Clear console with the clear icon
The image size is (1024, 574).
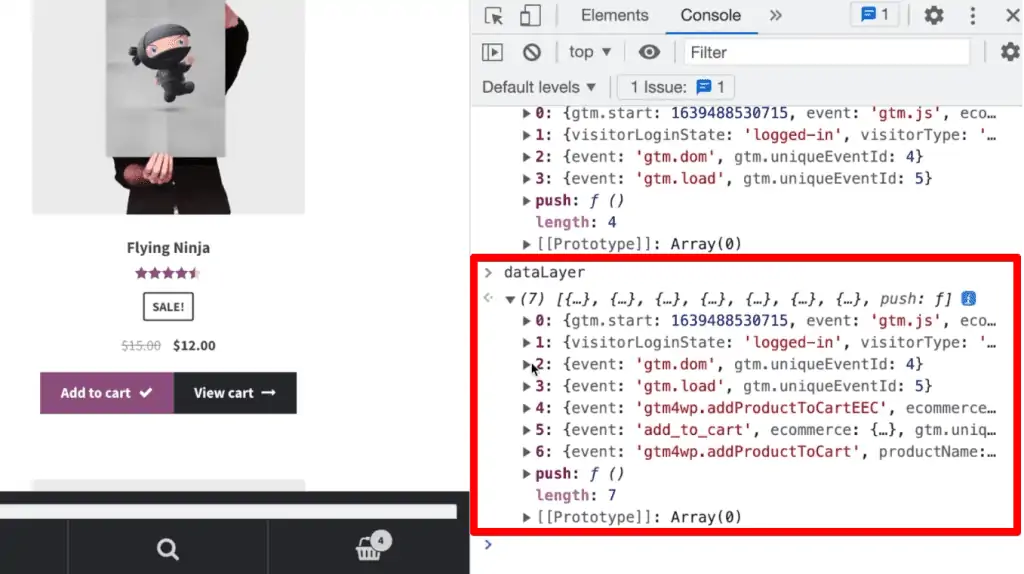point(532,52)
